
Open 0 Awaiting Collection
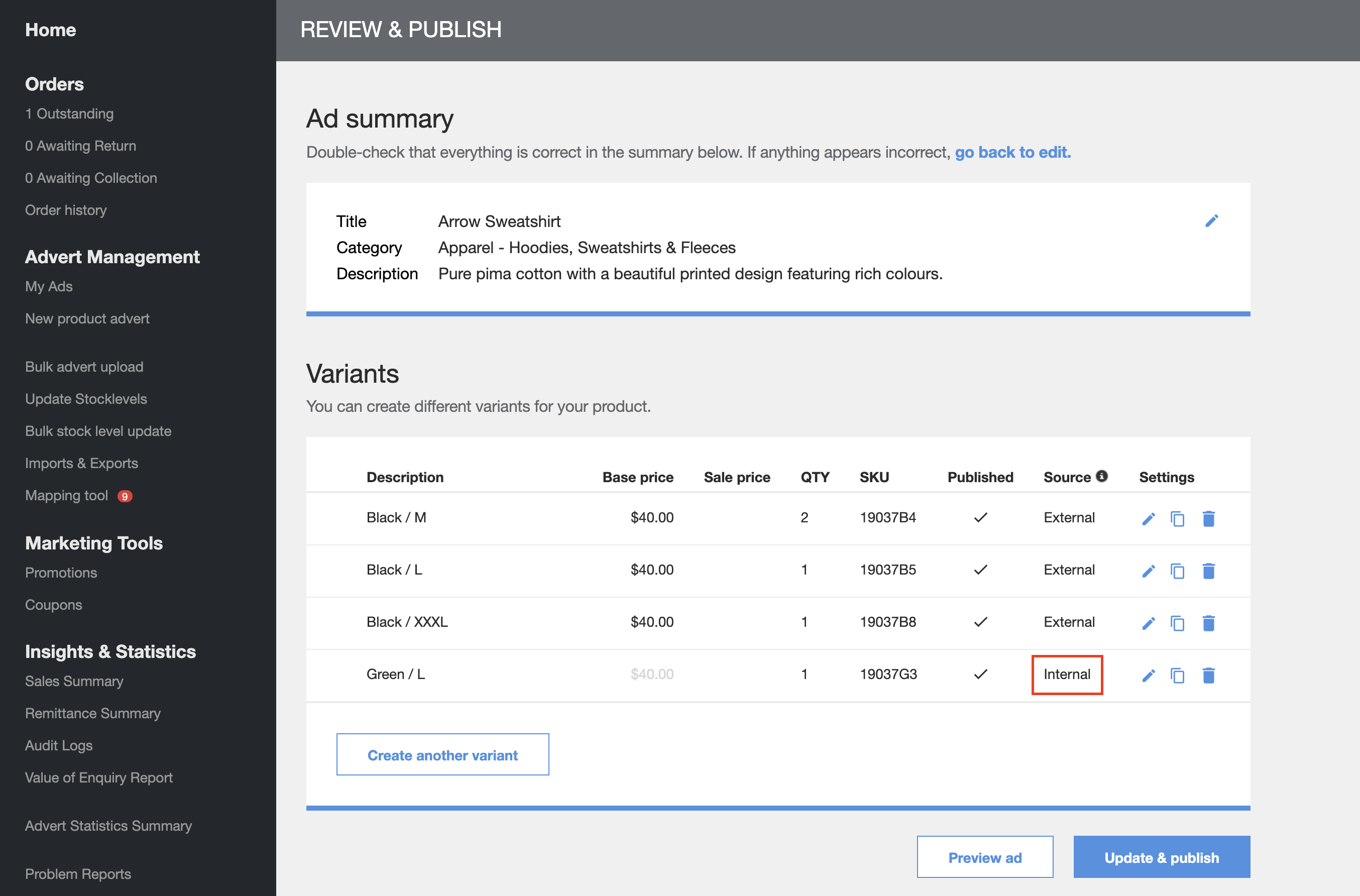click(x=91, y=178)
